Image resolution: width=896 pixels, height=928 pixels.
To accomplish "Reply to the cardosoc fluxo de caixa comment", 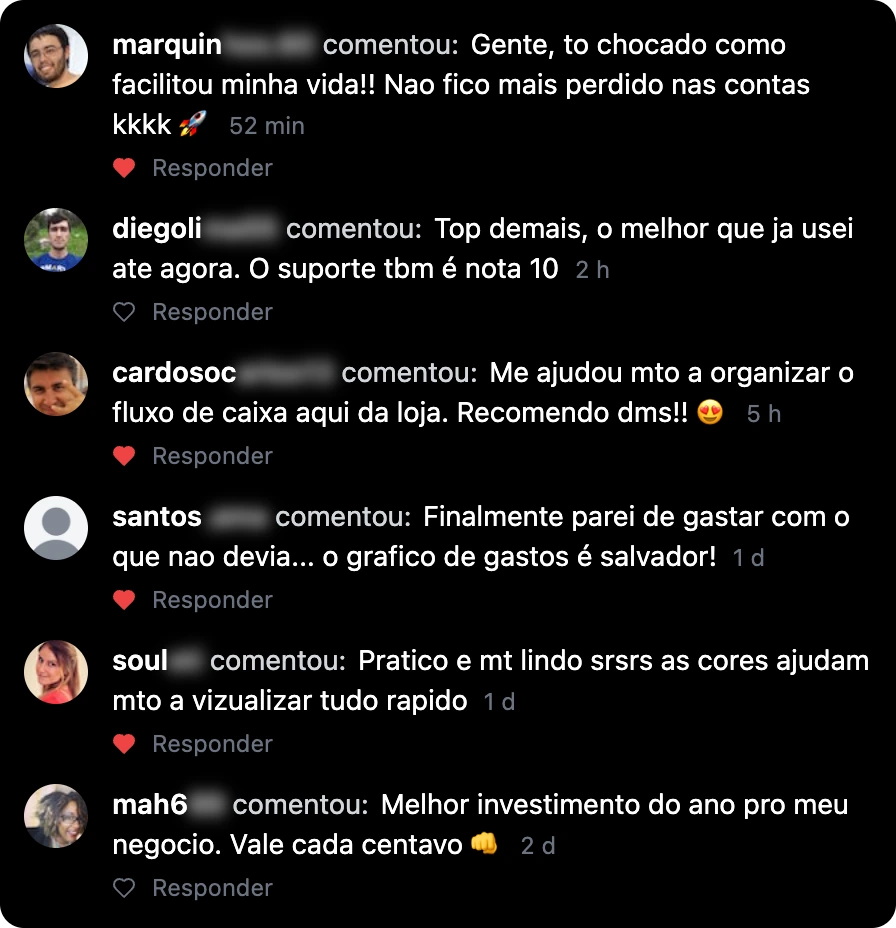I will click(x=212, y=456).
